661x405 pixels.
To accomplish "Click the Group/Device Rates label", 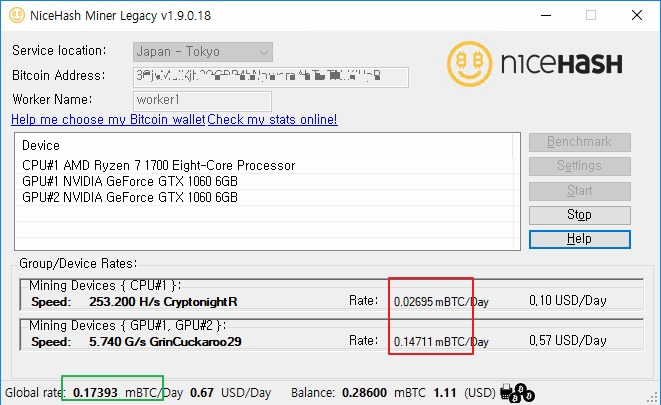I will 78,264.
